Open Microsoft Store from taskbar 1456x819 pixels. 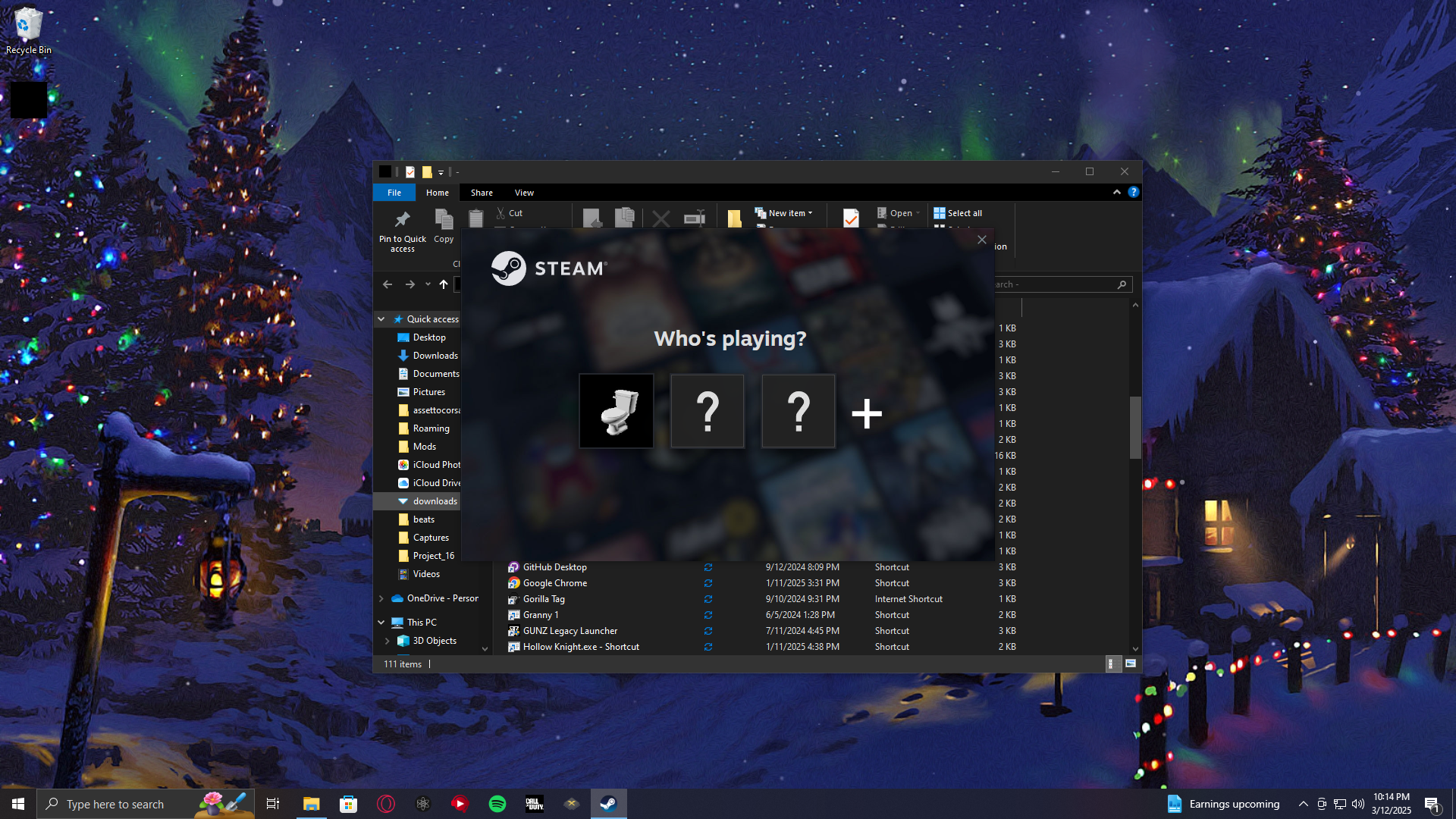point(348,804)
